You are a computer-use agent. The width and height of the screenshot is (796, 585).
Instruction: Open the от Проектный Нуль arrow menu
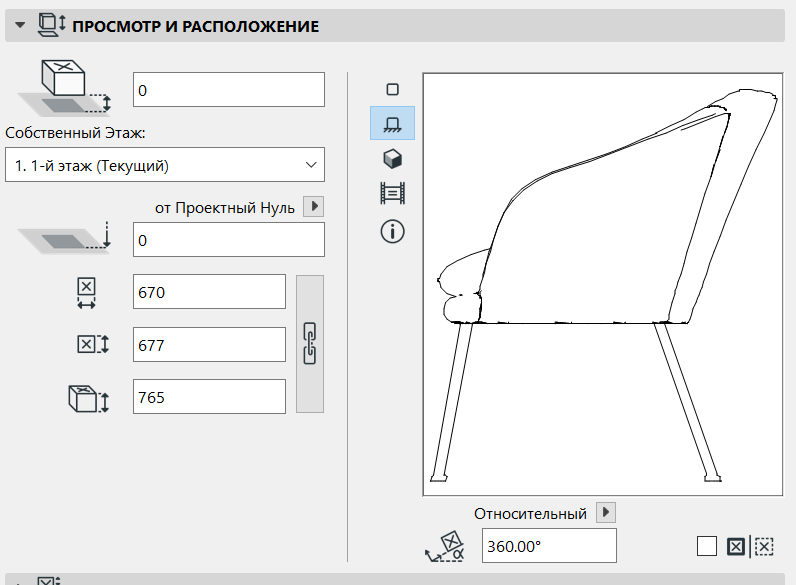[314, 207]
